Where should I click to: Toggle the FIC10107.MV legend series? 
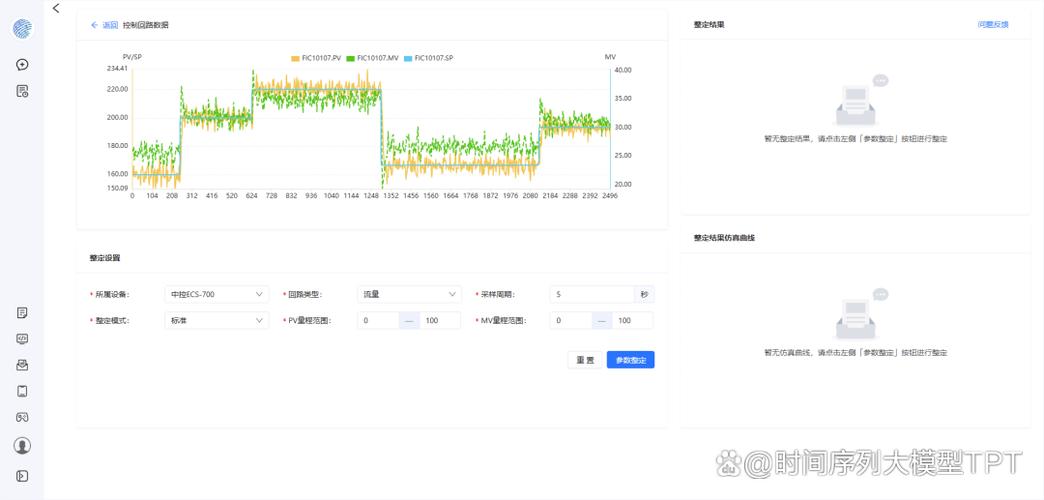pyautogui.click(x=372, y=58)
